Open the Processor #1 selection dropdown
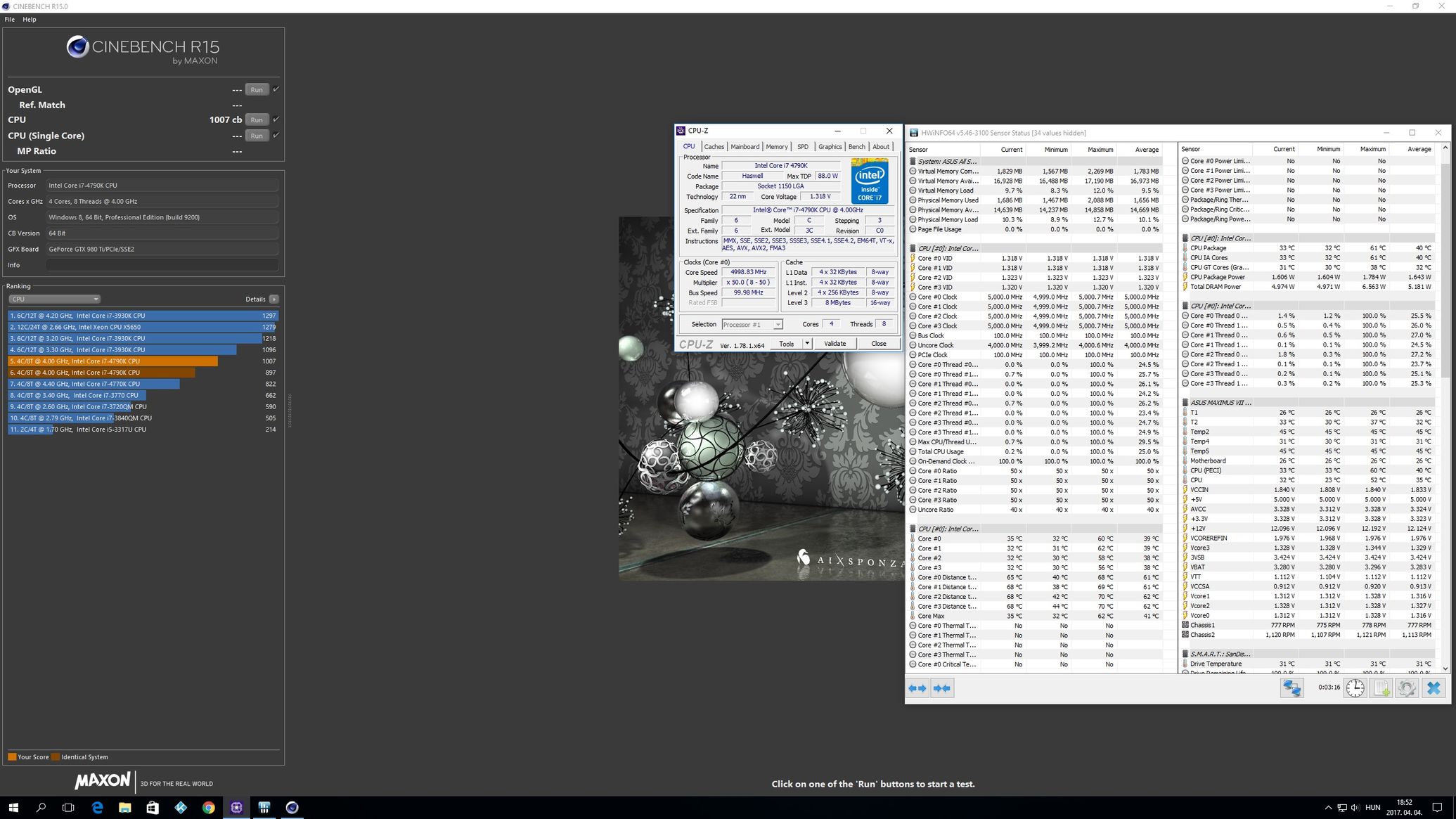 tap(752, 325)
